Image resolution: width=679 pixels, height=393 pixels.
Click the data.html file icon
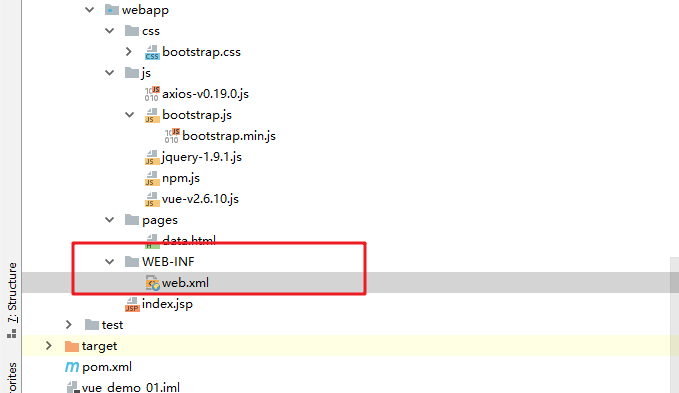pos(152,241)
